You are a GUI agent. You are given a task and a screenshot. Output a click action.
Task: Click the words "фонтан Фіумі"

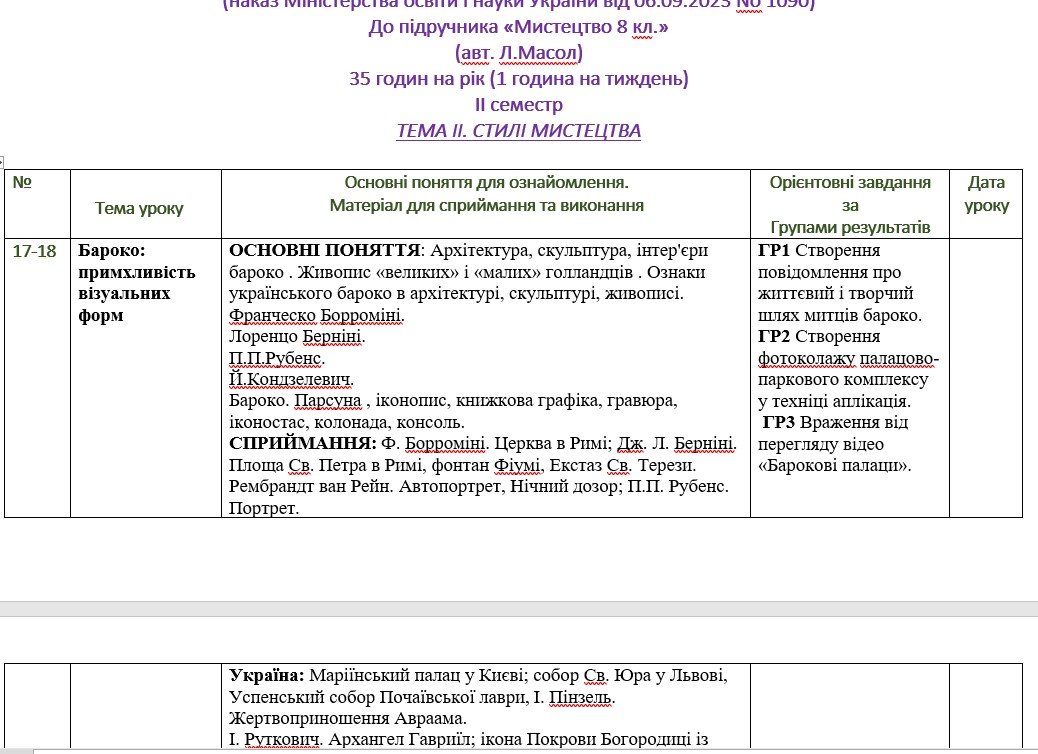click(x=485, y=465)
